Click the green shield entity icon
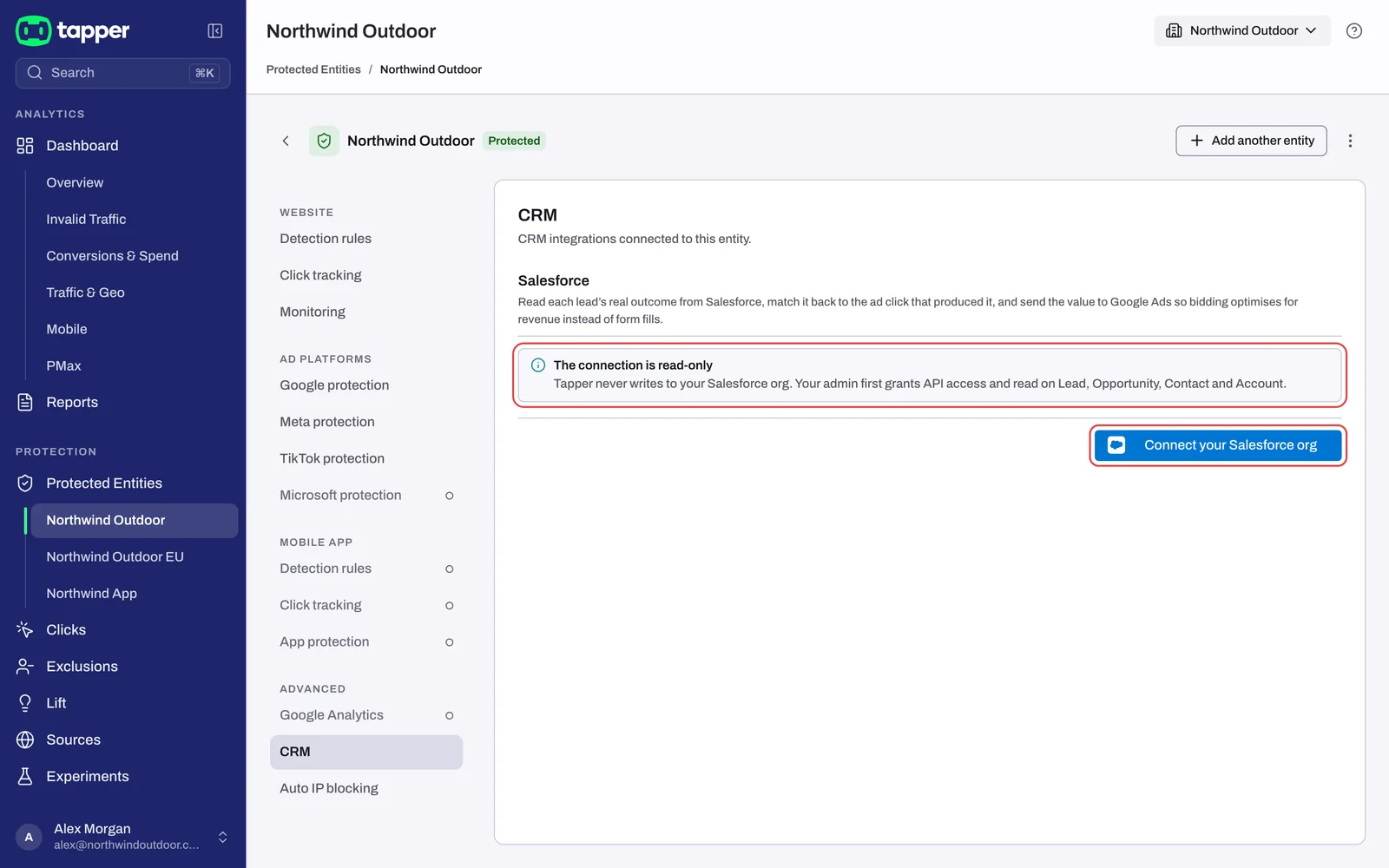The image size is (1389, 868). tap(324, 141)
